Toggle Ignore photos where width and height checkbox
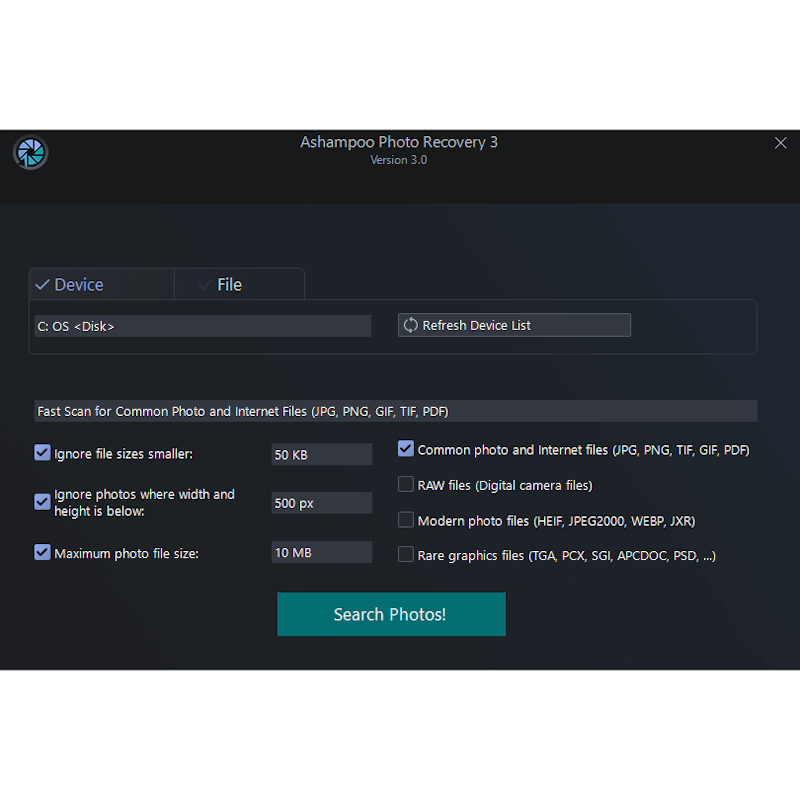The height and width of the screenshot is (800, 800). (x=42, y=502)
